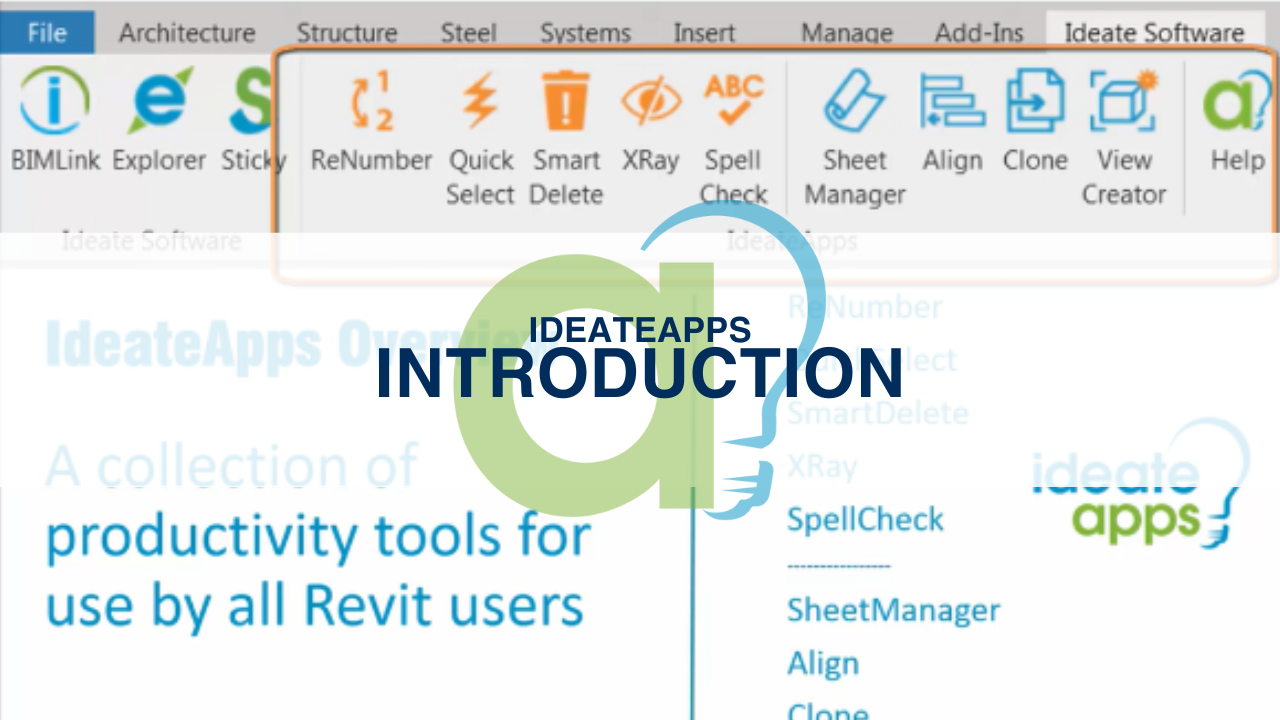Click the ReNumber entry in slide list
1280x720 pixels.
pyautogui.click(x=864, y=307)
